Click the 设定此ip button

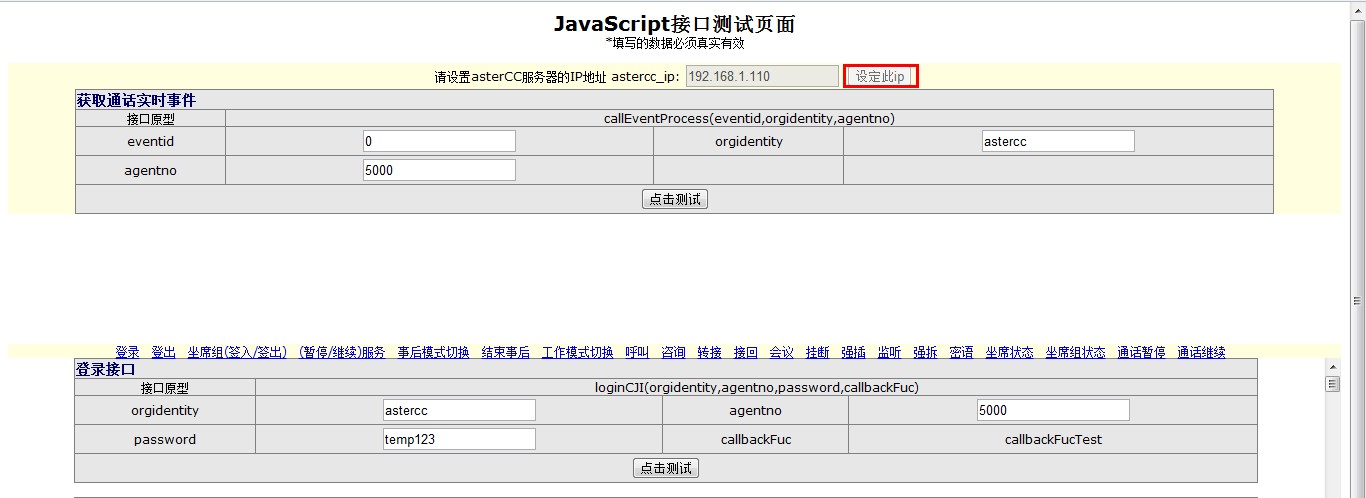(880, 77)
